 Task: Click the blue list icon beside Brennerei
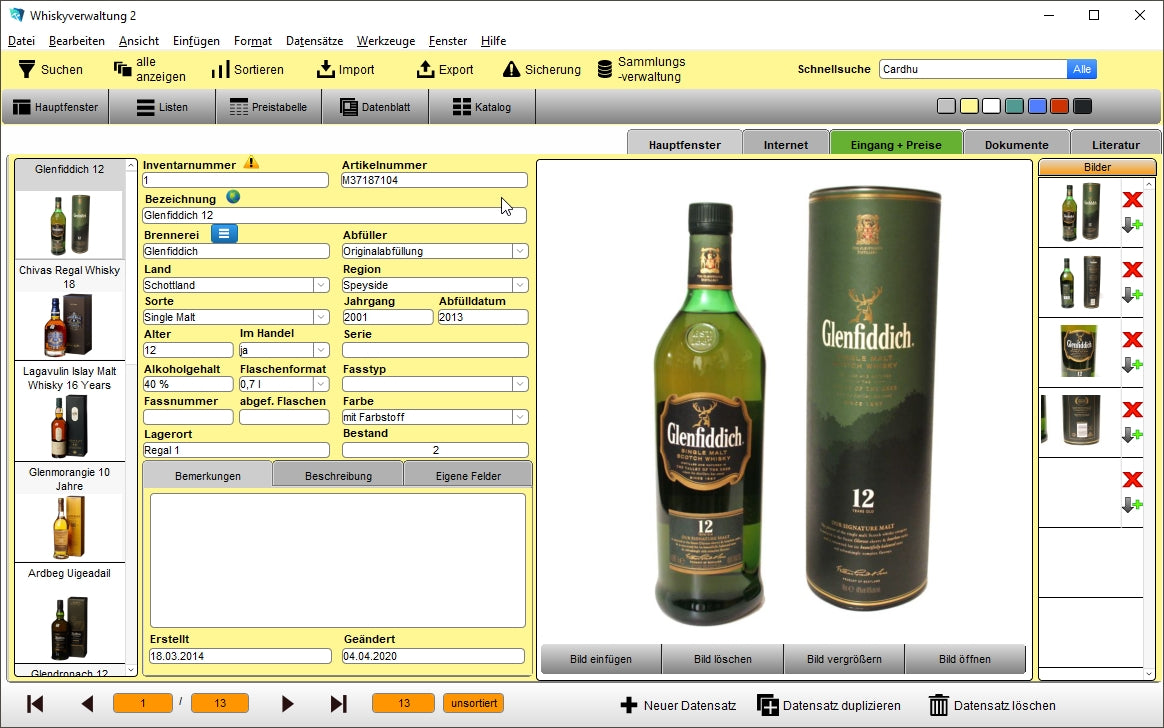point(224,234)
